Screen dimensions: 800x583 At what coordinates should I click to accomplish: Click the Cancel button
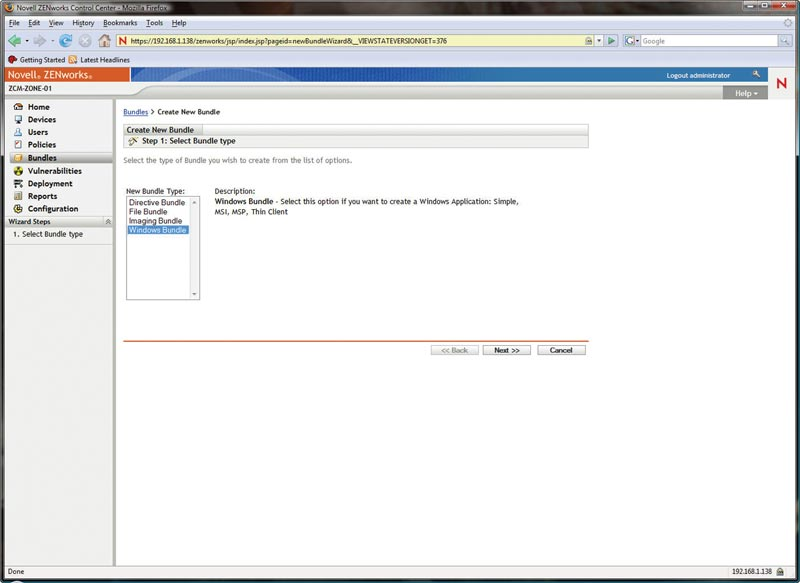pos(561,350)
